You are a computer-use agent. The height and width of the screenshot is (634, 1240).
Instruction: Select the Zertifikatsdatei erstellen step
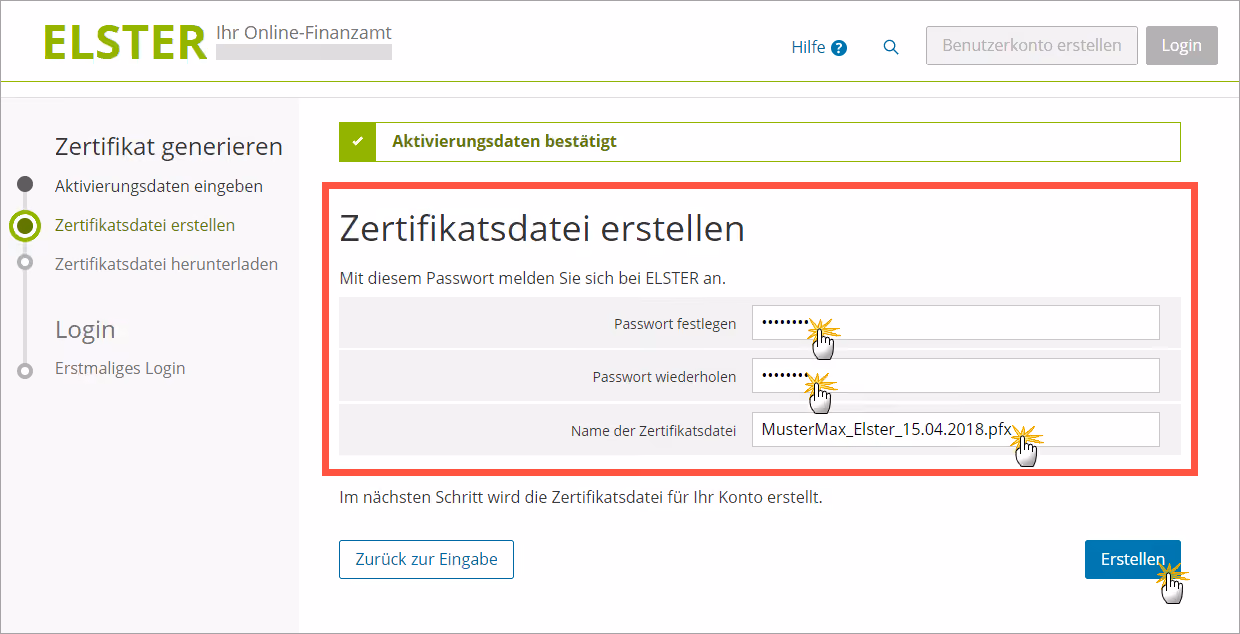tap(145, 225)
